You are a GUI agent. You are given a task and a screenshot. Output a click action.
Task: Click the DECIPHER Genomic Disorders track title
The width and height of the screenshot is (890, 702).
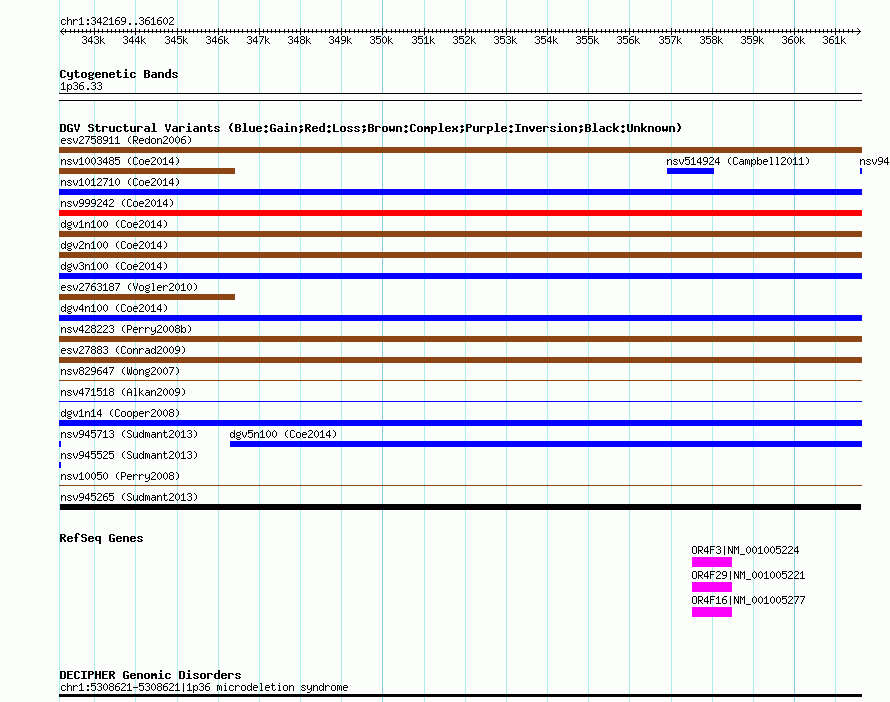150,675
